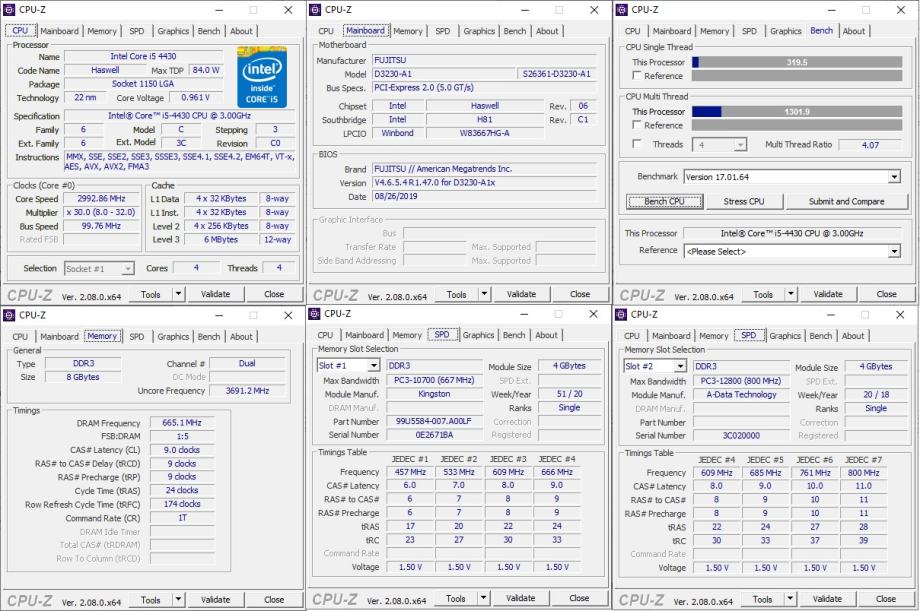Click CPU-Z title icon in Slot #1 SPD window
The image size is (920, 611).
pyautogui.click(x=317, y=314)
